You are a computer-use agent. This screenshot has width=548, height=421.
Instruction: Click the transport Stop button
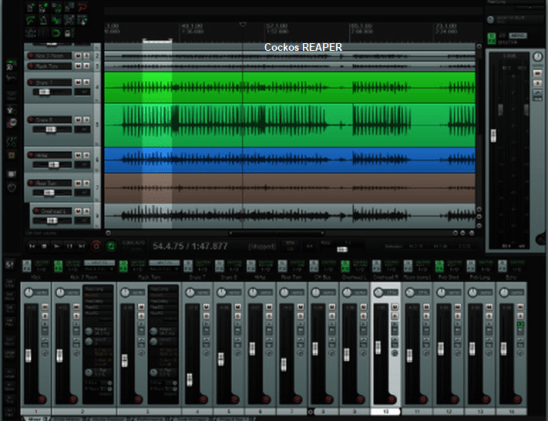[44, 246]
